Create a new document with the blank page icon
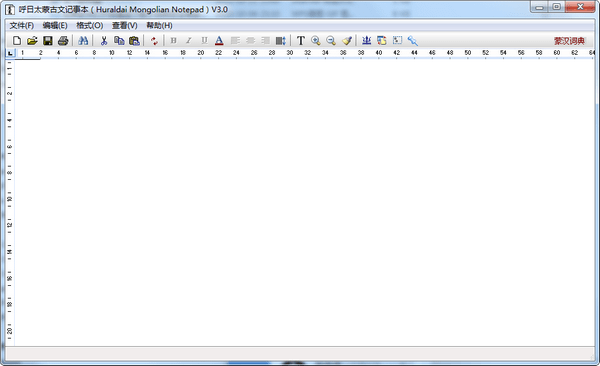 pyautogui.click(x=17, y=41)
